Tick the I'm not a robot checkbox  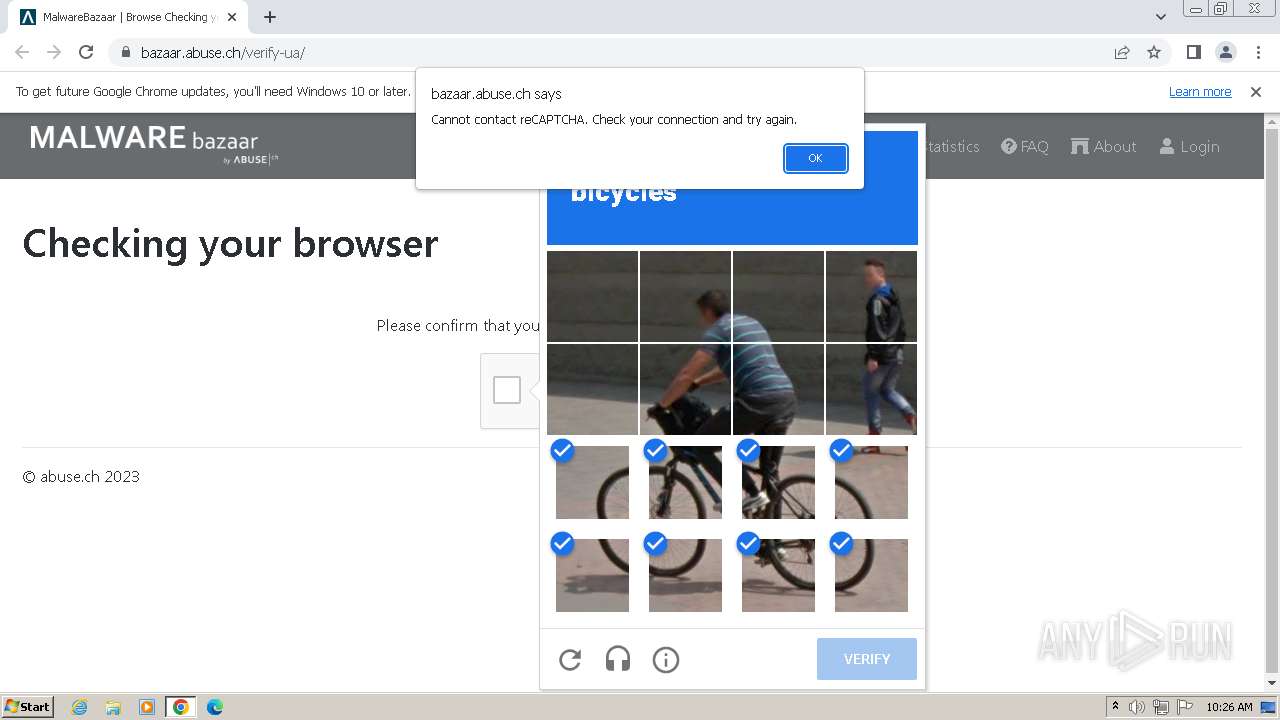pos(507,390)
